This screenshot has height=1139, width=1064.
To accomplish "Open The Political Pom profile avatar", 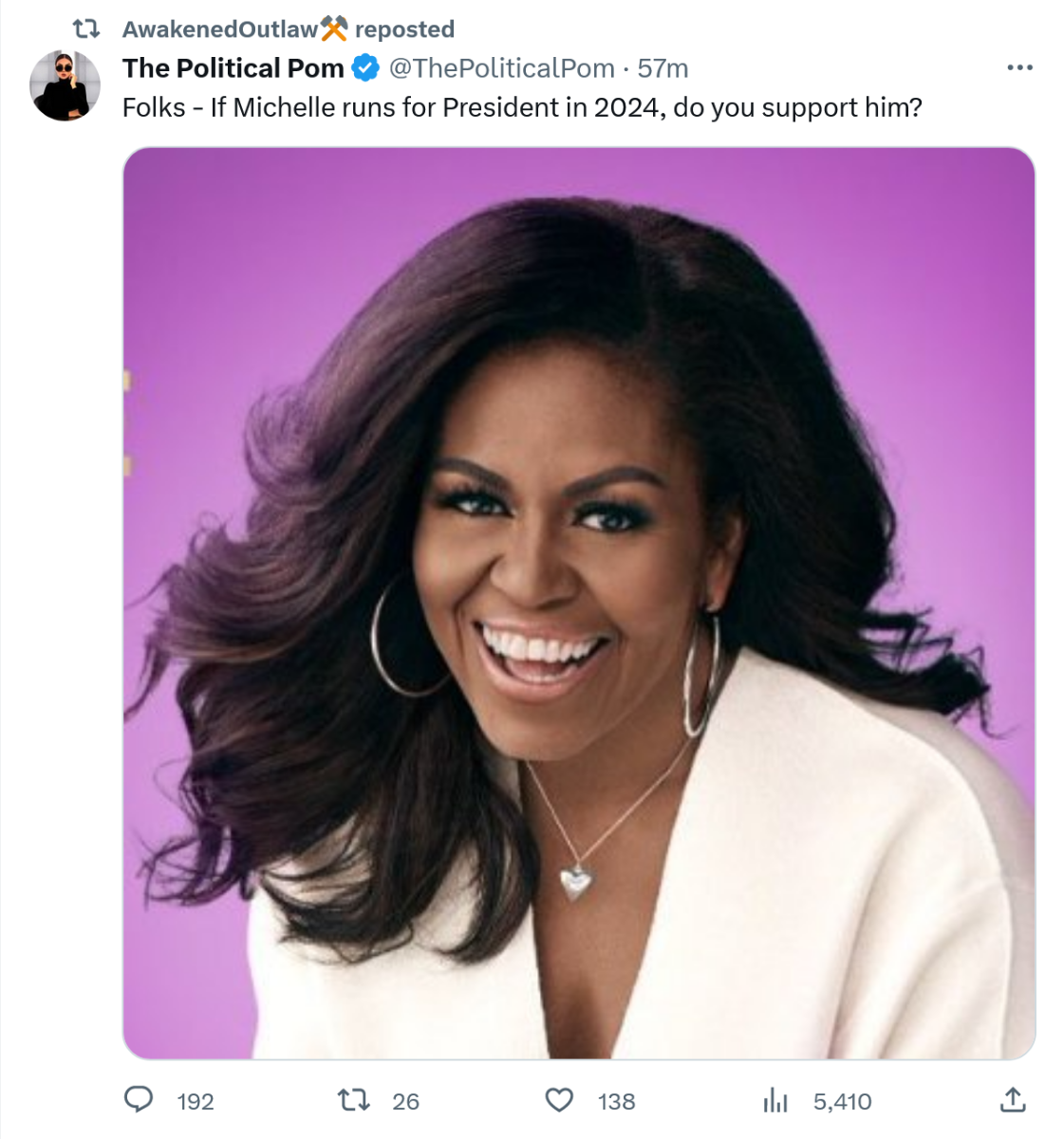I will pos(65,86).
